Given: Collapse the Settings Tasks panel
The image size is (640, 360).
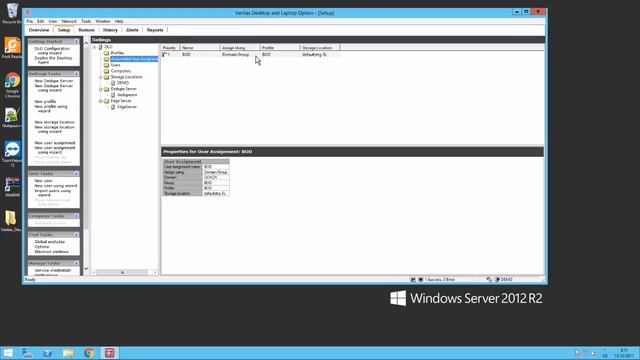Looking at the screenshot, I should pos(76,74).
